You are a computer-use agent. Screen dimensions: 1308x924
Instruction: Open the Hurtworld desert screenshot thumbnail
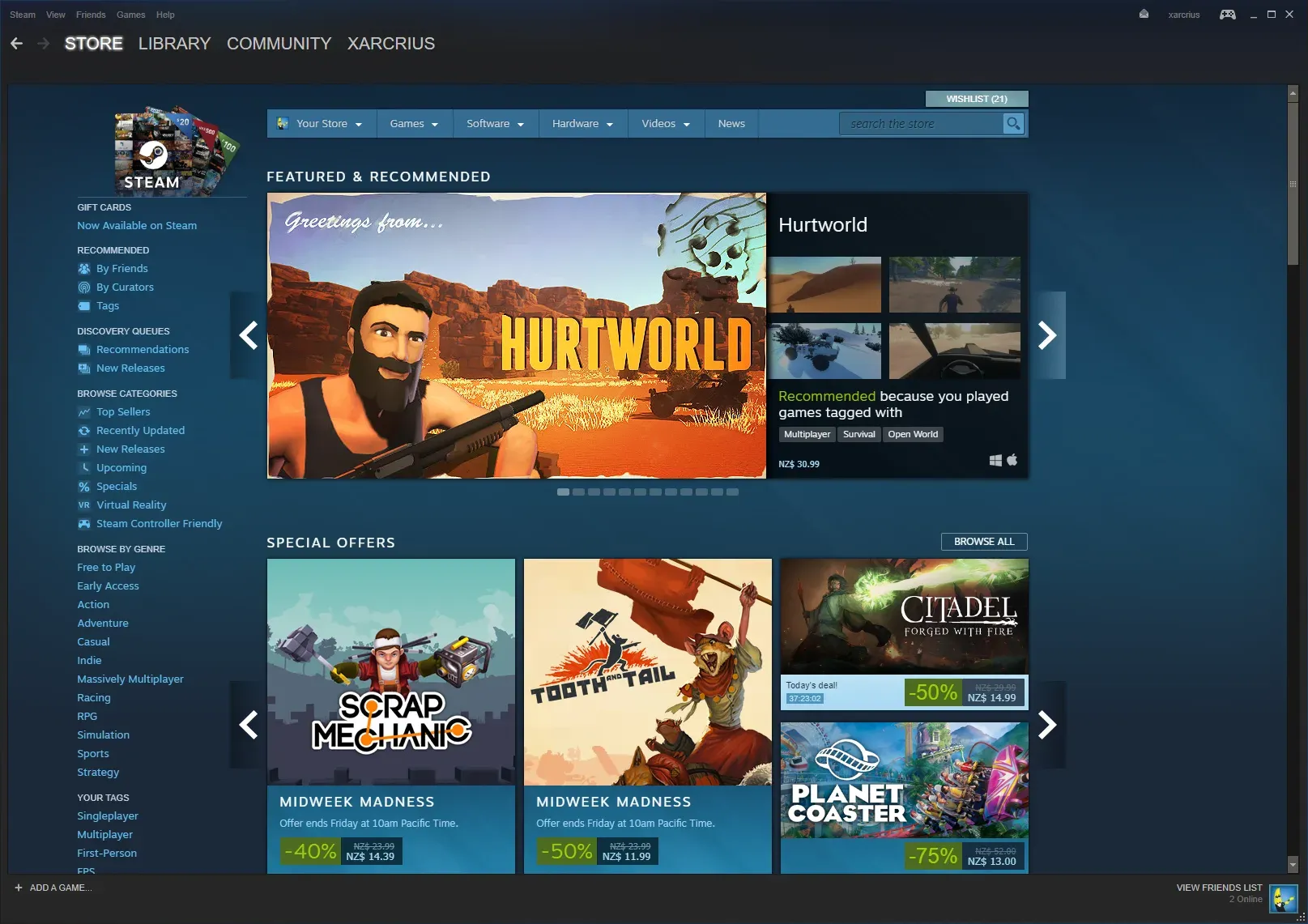[x=824, y=284]
